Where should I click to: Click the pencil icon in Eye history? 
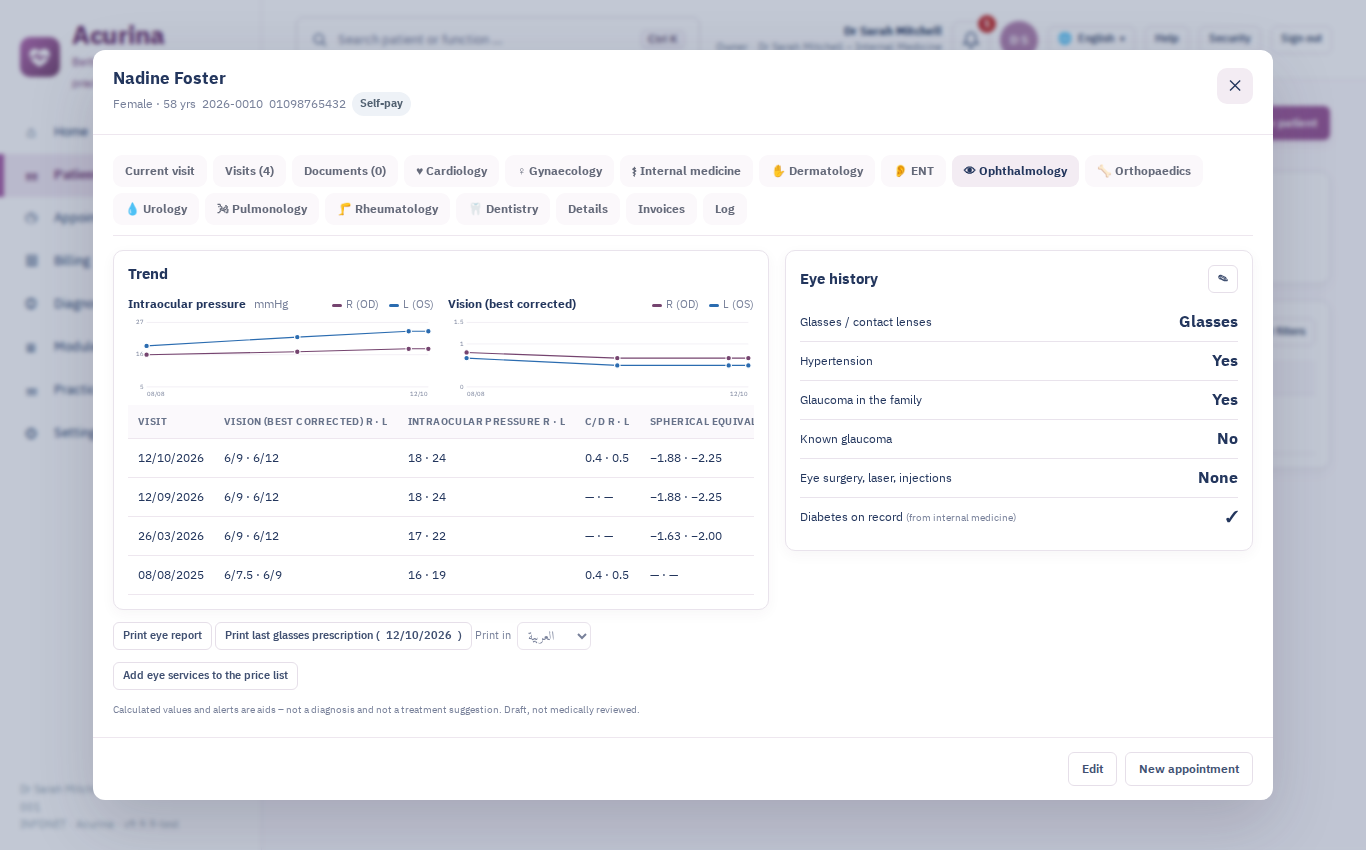[1223, 279]
